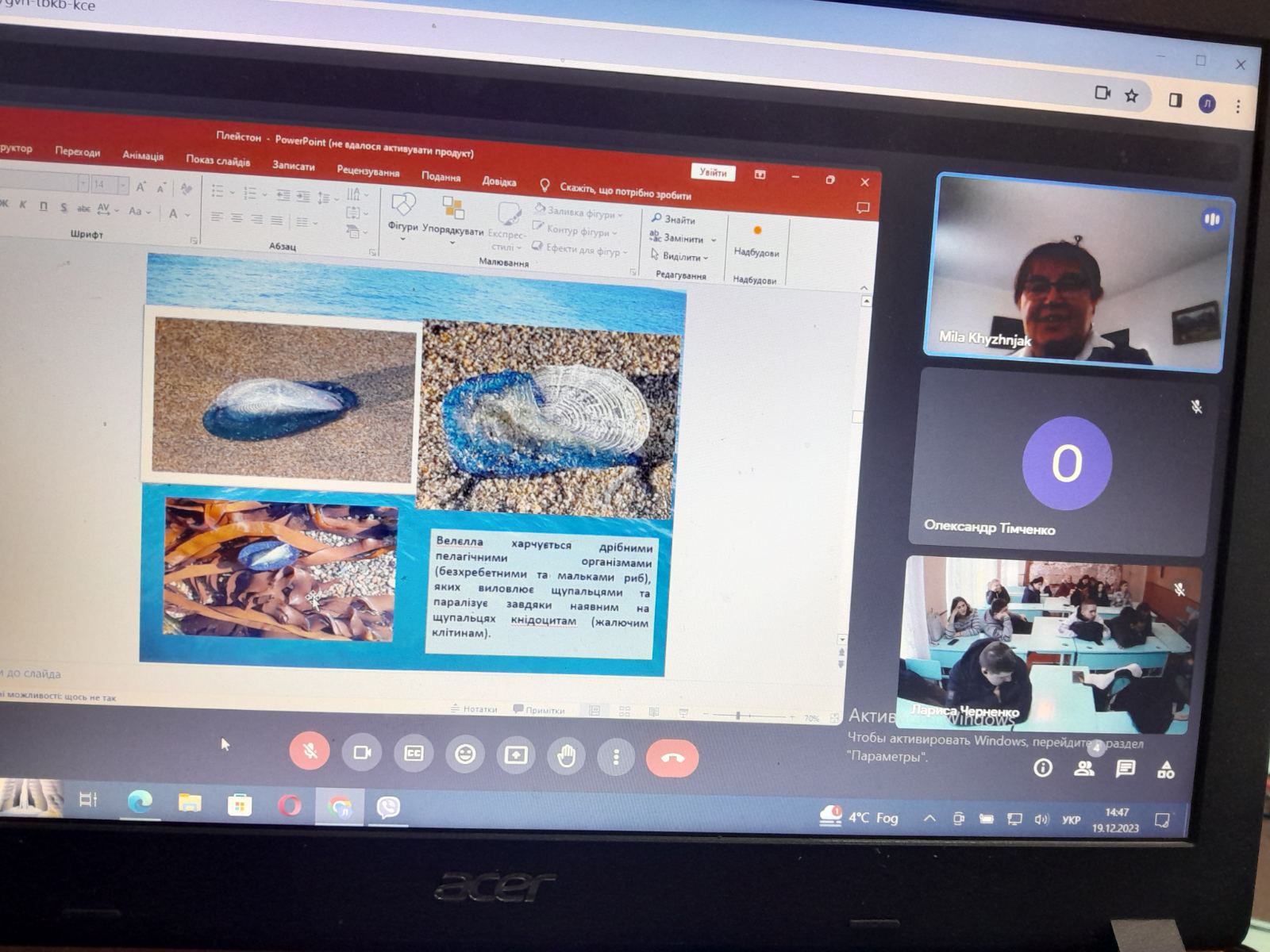Show the participants list
The width and height of the screenshot is (1270, 952).
[x=1083, y=768]
